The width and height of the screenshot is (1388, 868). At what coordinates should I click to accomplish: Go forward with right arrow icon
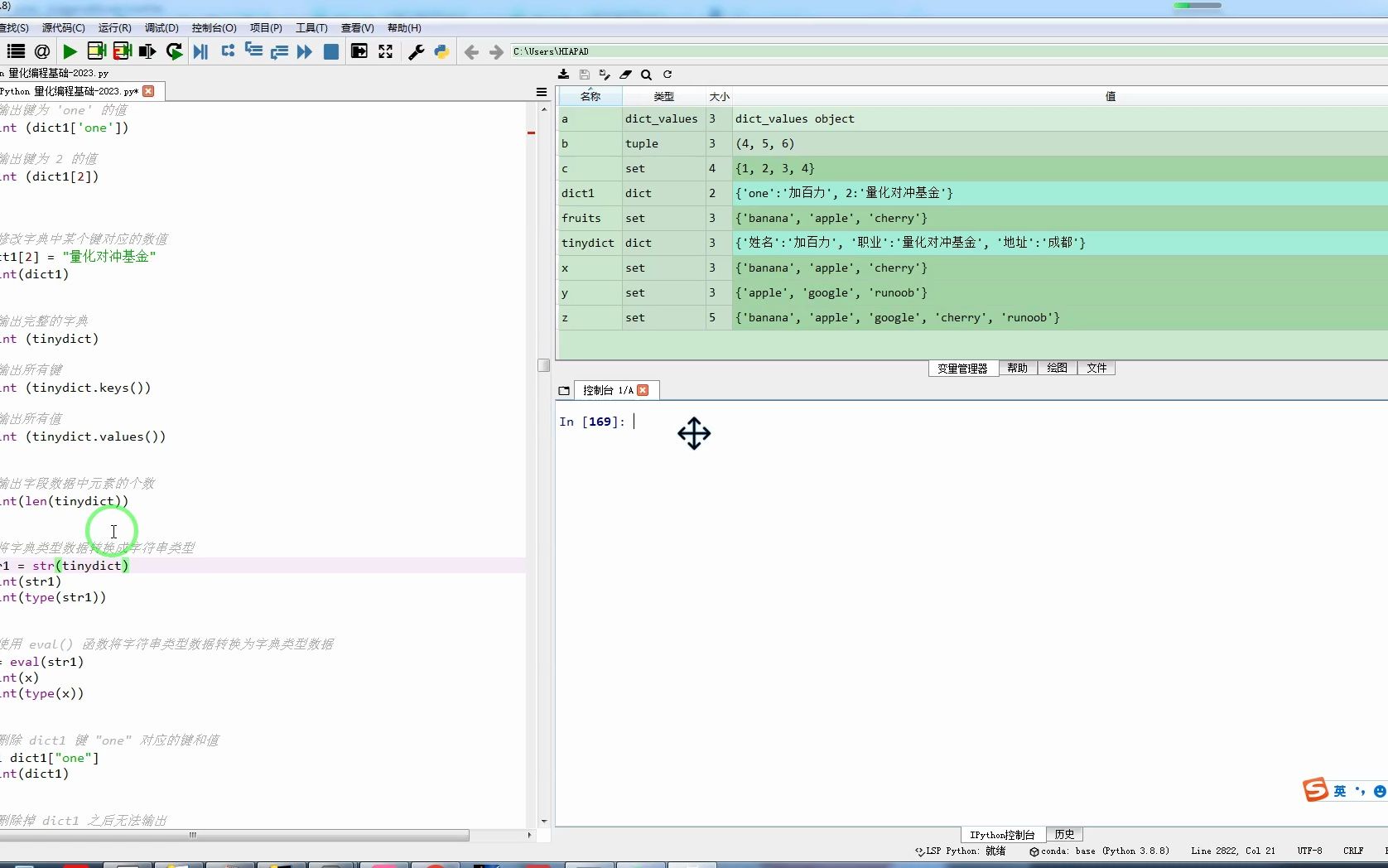[x=496, y=52]
